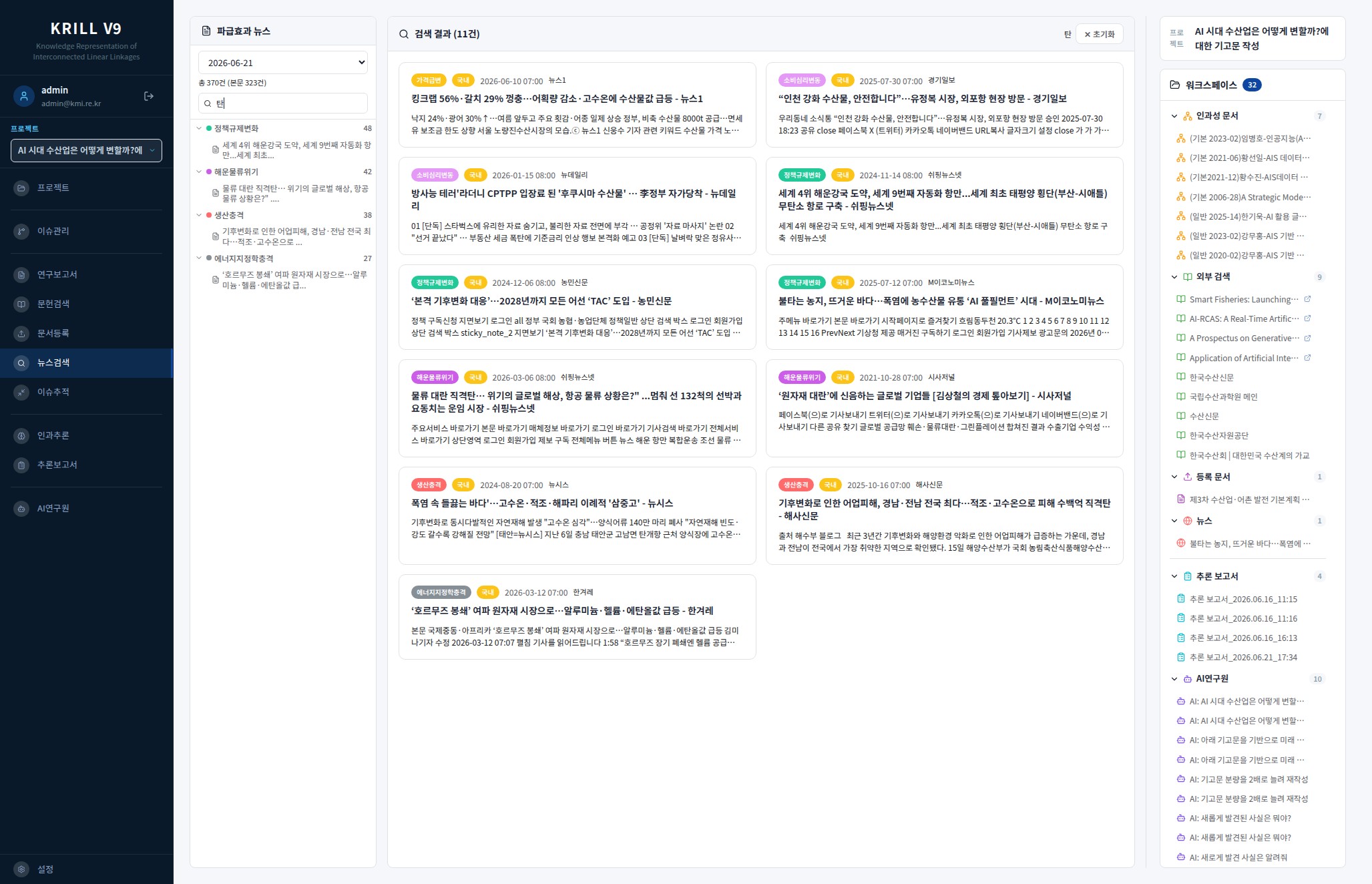Open the project selector AI 시대 수산업은 dropdown
The image size is (1372, 884).
(x=86, y=150)
